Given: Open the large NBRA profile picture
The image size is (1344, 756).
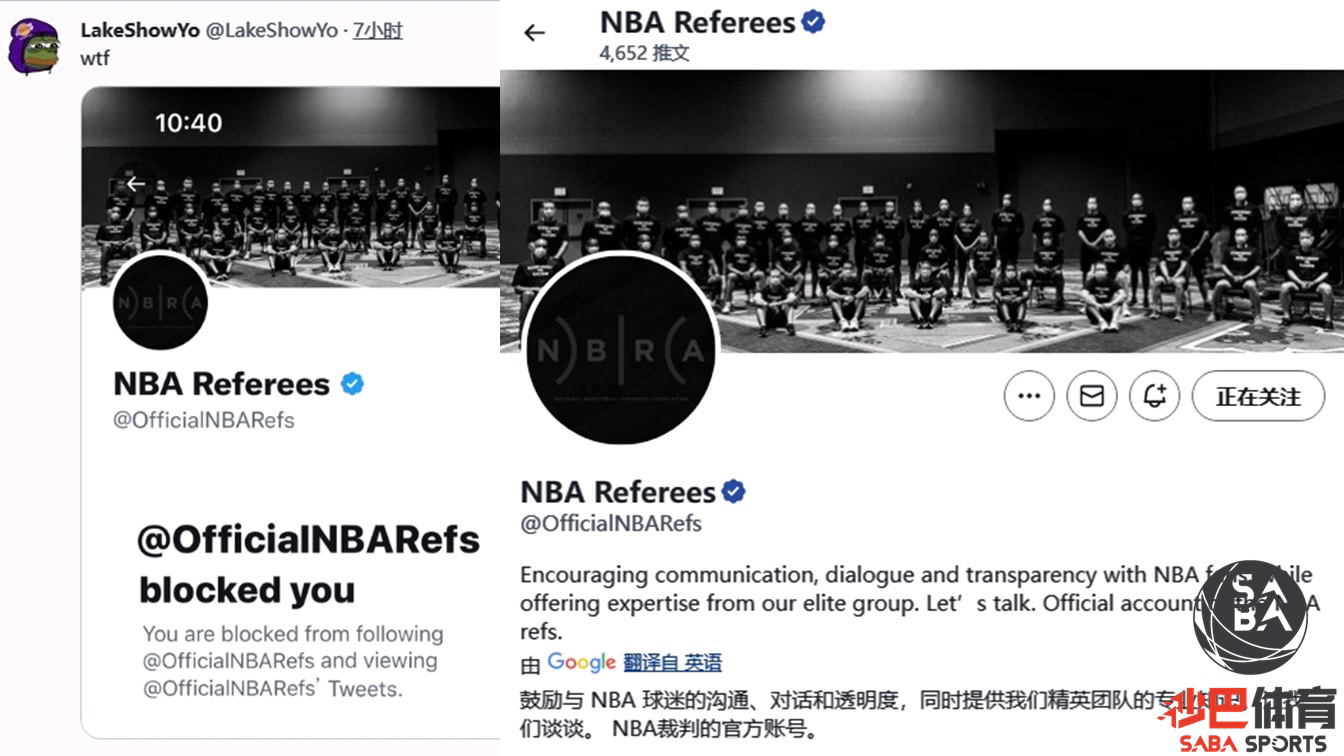Looking at the screenshot, I should point(620,350).
